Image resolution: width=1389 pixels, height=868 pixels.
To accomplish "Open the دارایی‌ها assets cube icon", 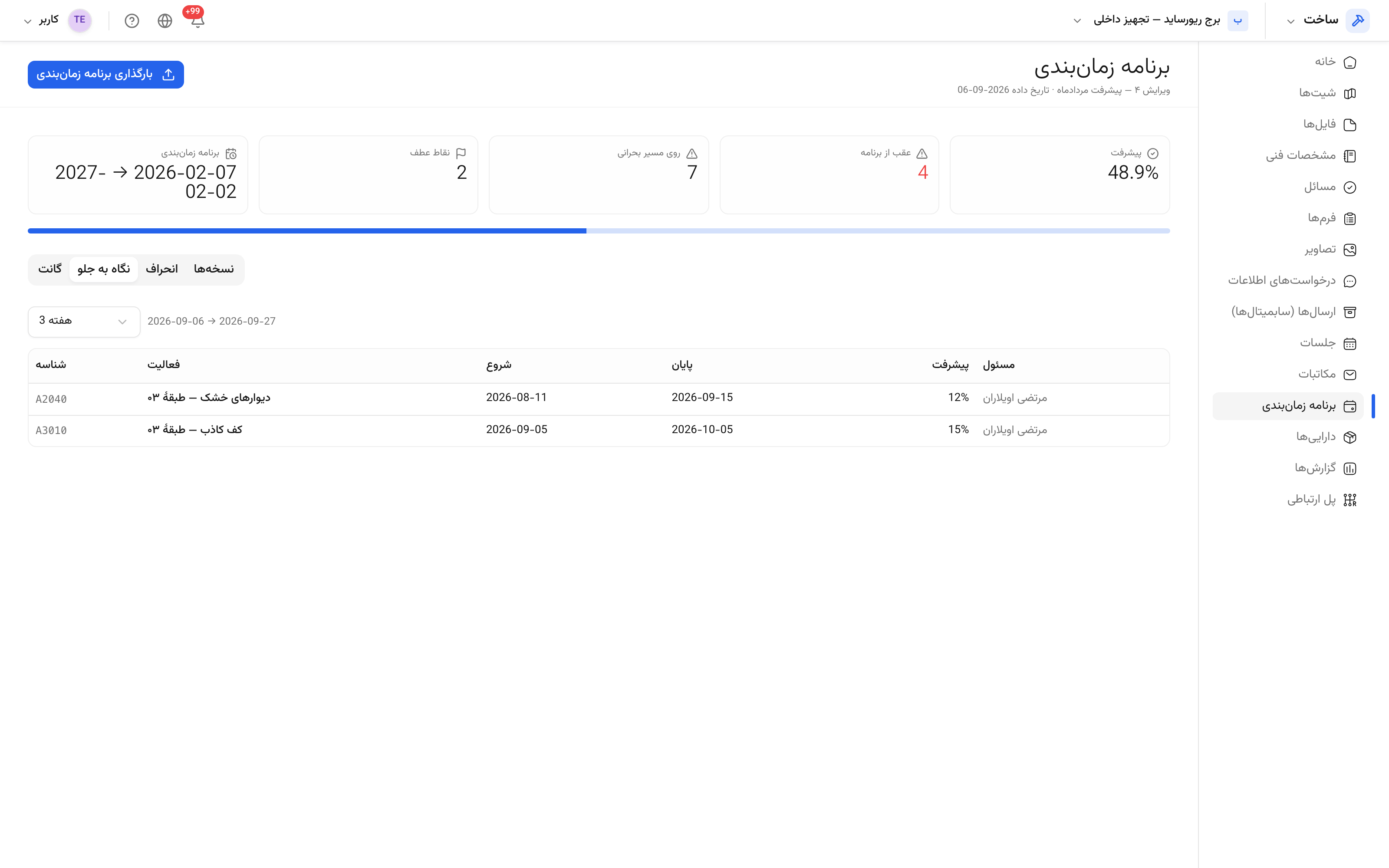I will coord(1350,437).
